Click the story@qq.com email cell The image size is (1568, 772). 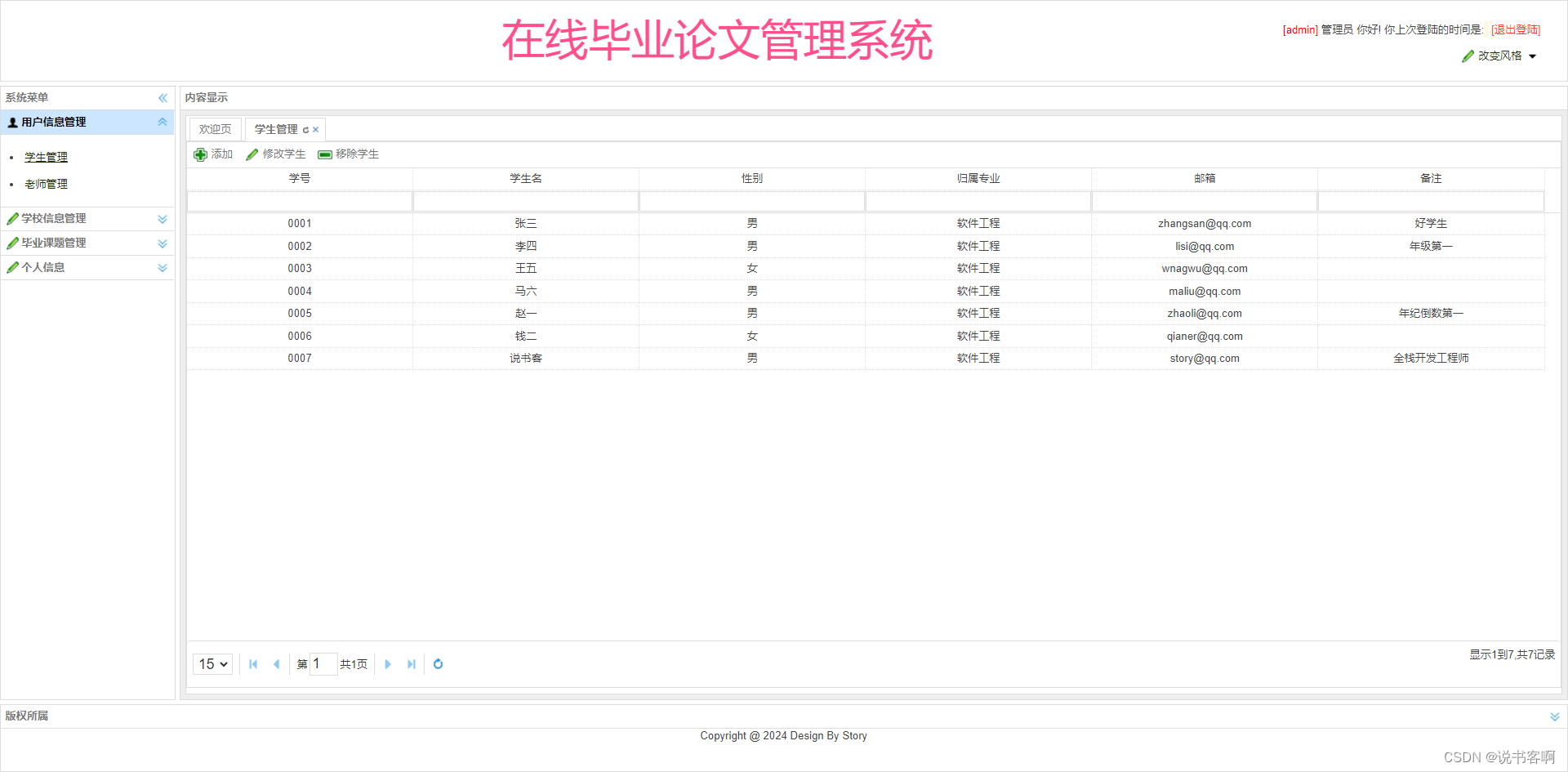pos(1205,359)
